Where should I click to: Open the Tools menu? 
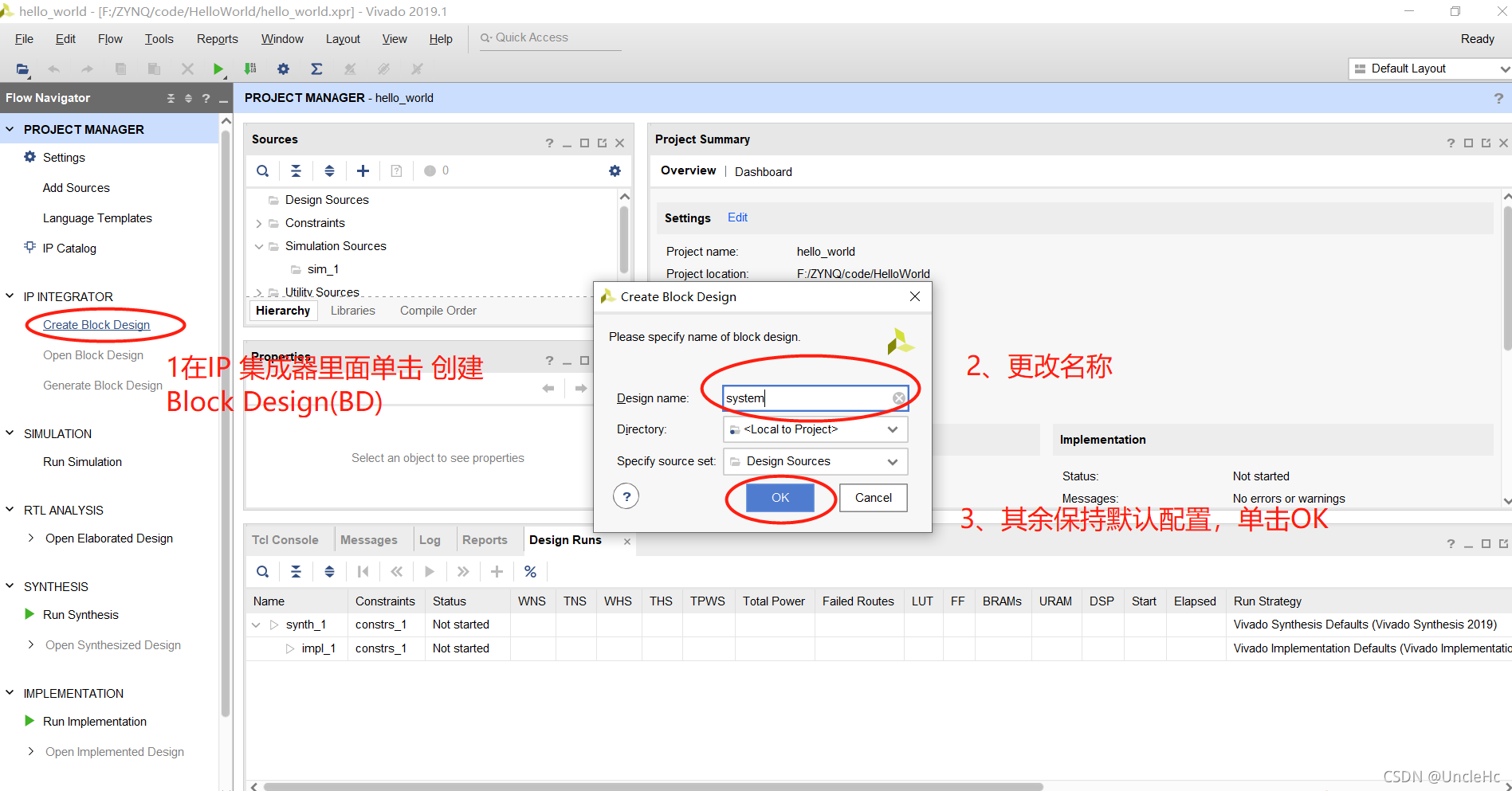point(159,39)
